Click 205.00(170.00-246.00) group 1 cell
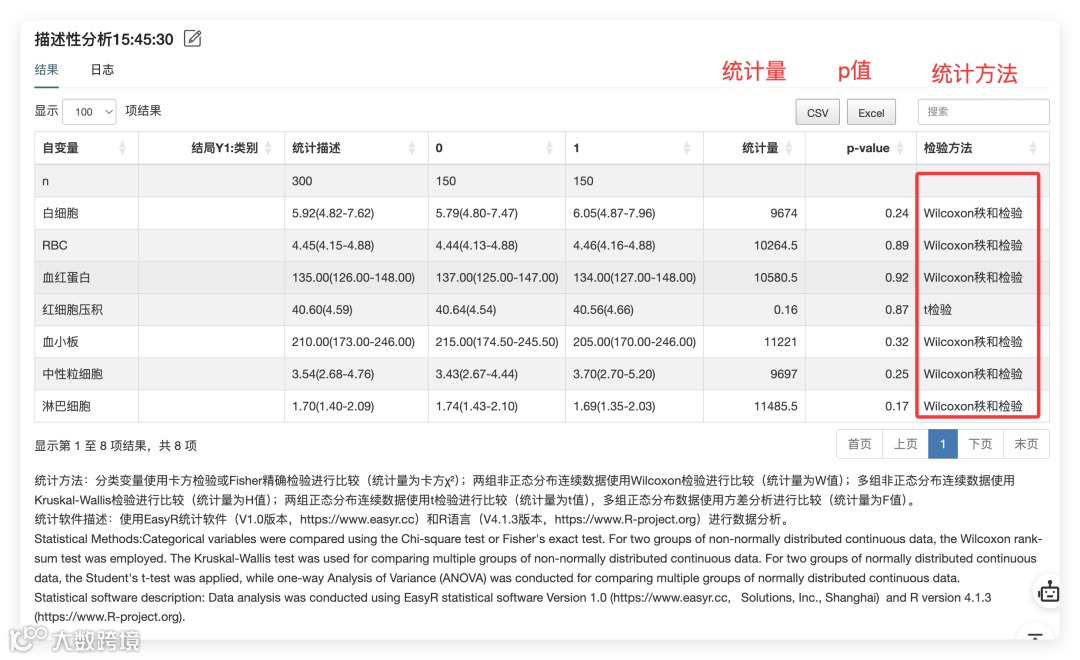 click(634, 342)
